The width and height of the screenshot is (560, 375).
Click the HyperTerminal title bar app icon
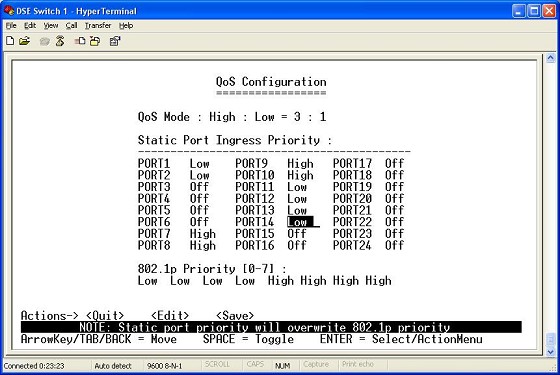[x=9, y=11]
